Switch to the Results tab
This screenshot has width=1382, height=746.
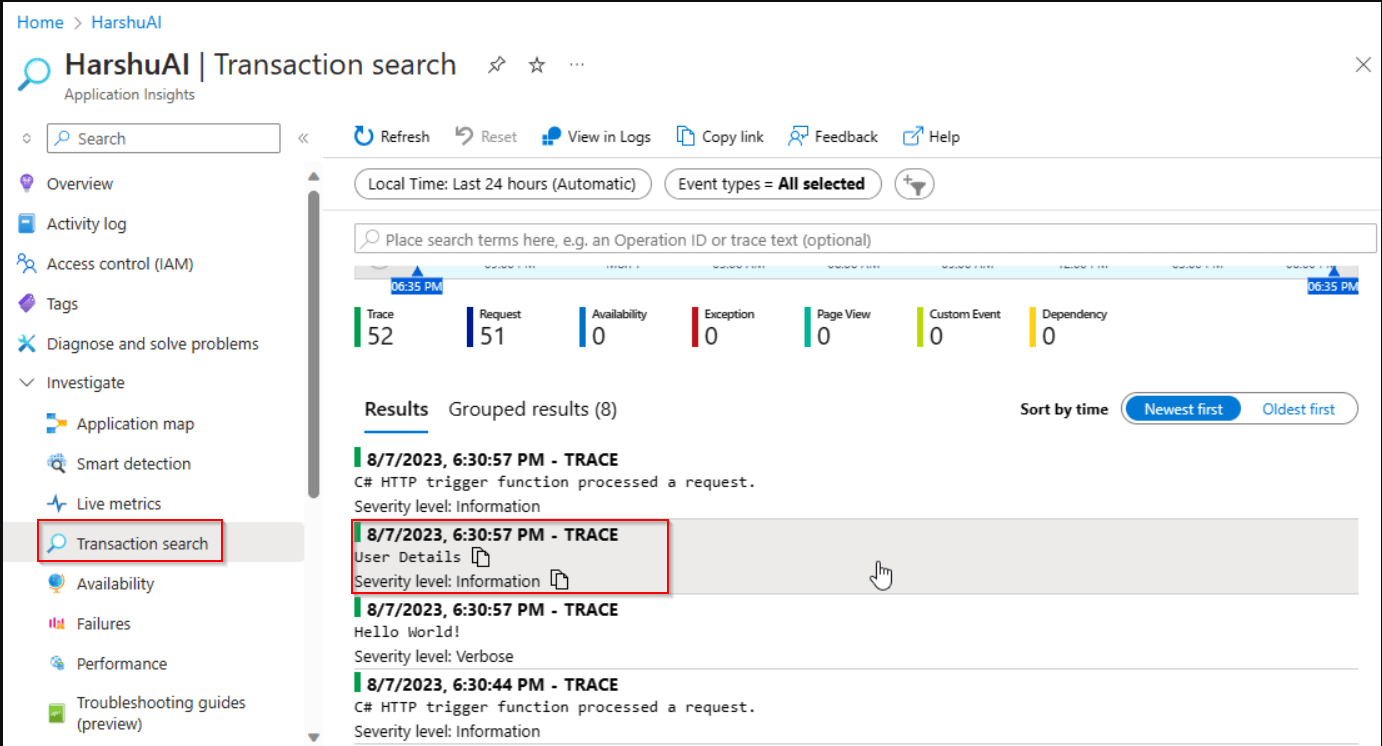click(x=396, y=409)
